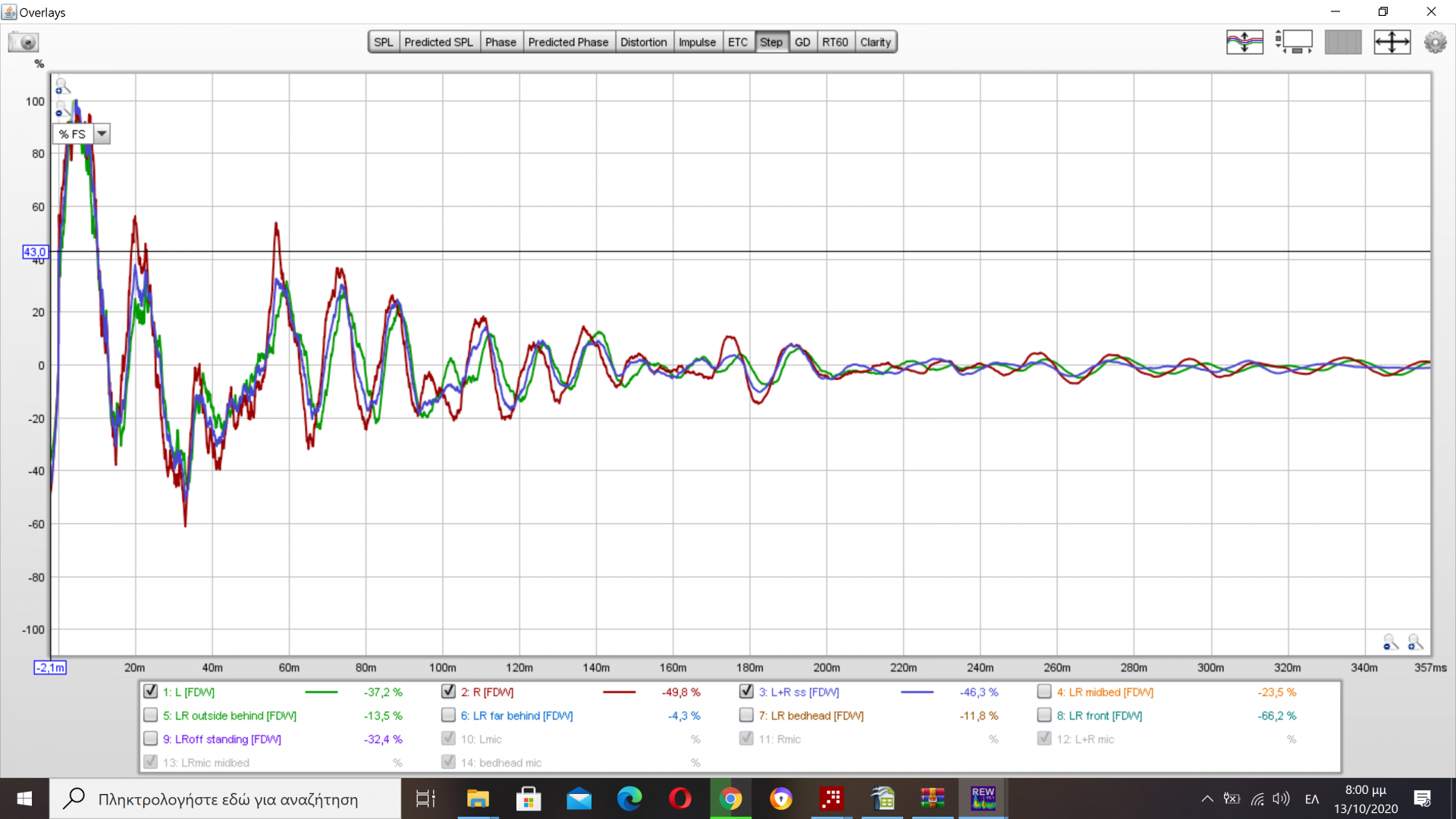Open the % FS units dropdown
The width and height of the screenshot is (1456, 819).
(x=102, y=134)
